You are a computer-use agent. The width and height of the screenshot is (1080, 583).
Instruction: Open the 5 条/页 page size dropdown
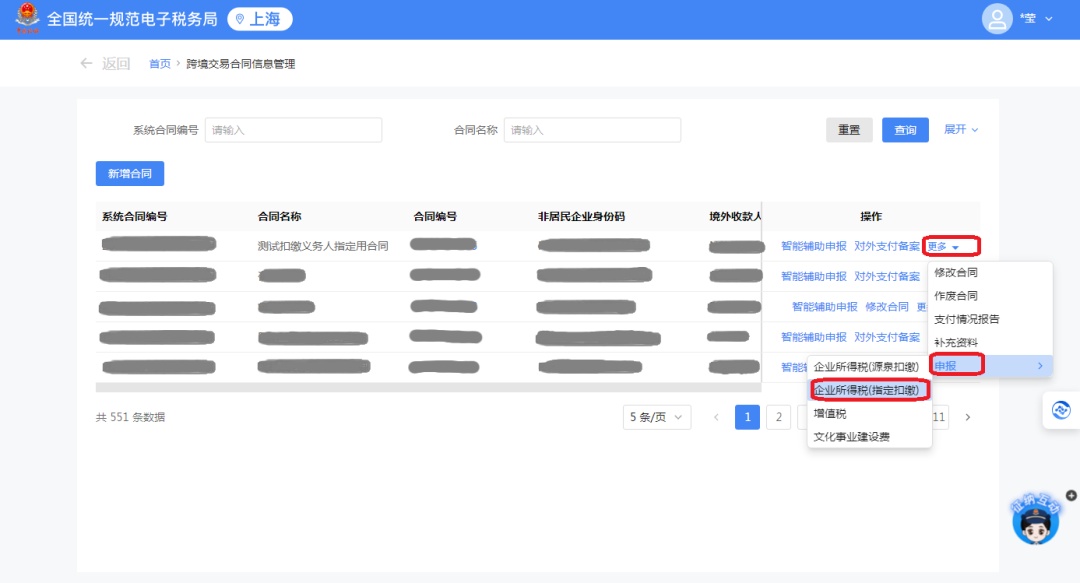pyautogui.click(x=656, y=417)
